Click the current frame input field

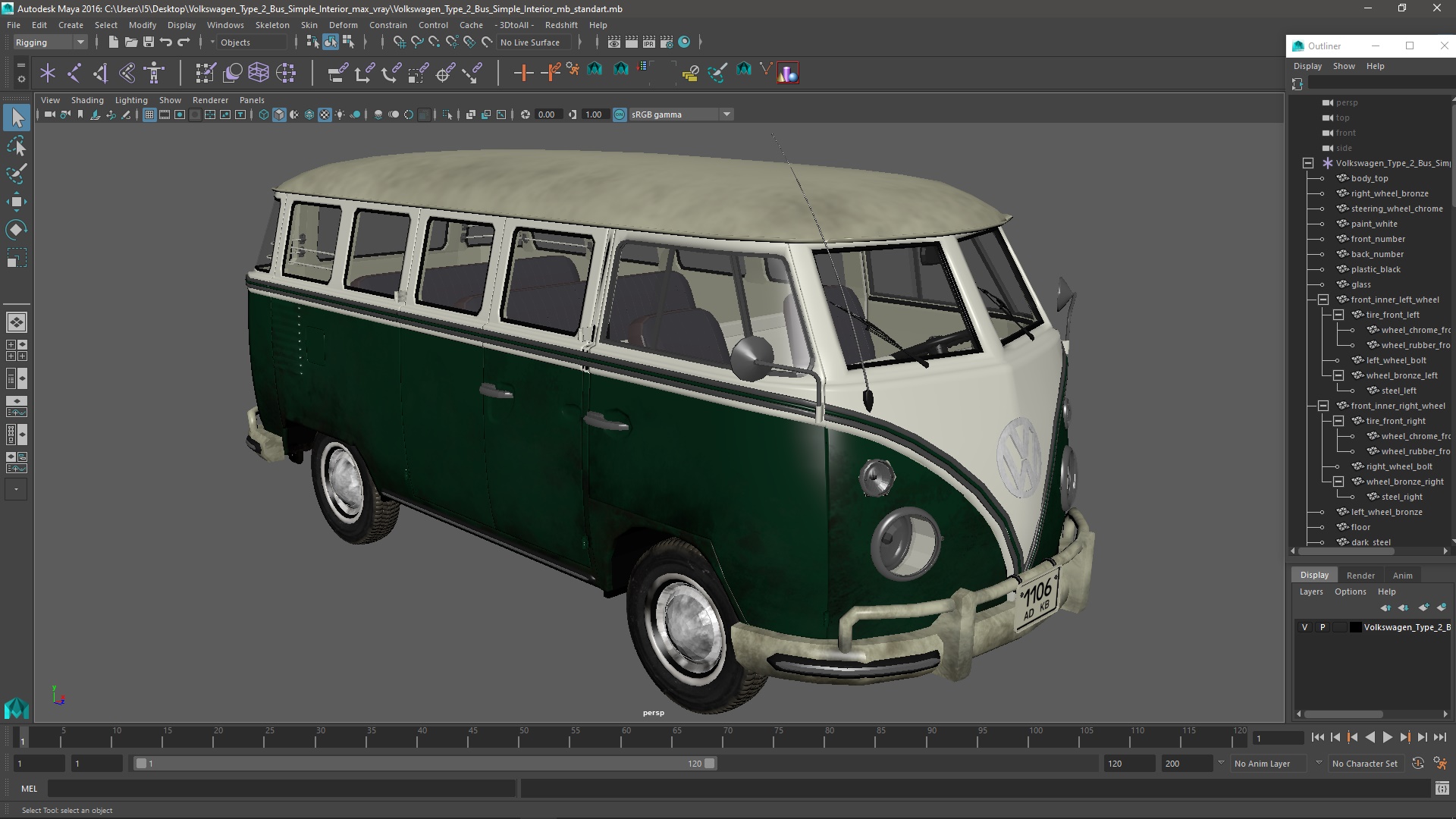[x=1279, y=738]
